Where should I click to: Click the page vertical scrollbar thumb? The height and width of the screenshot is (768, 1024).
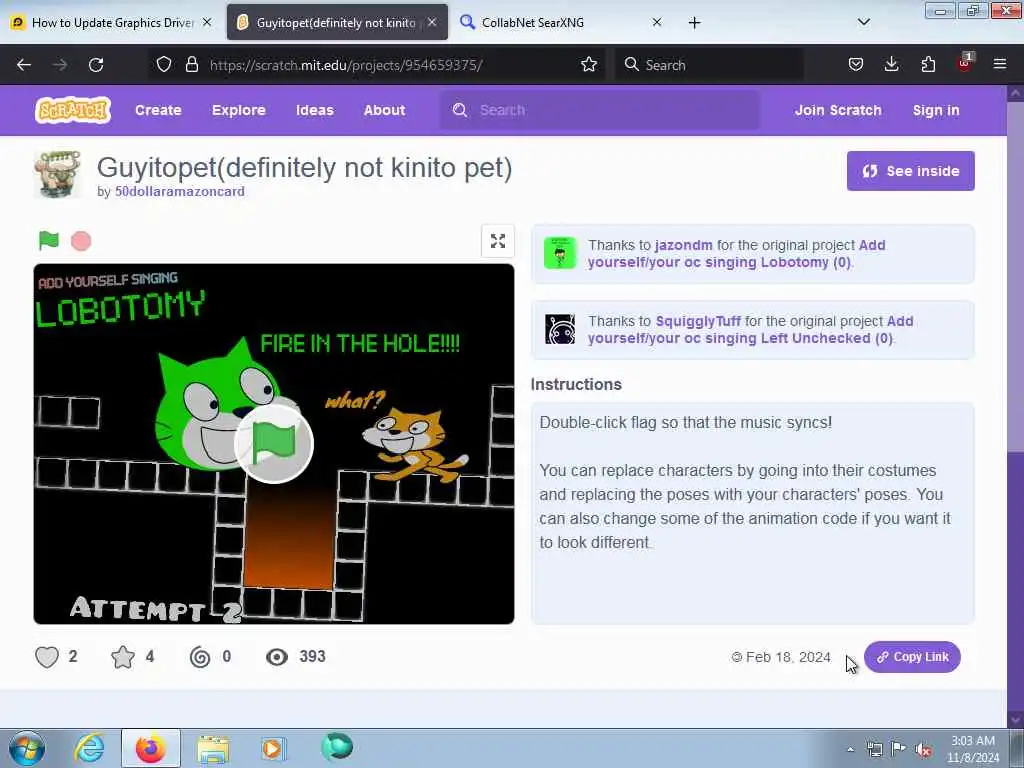[1015, 278]
